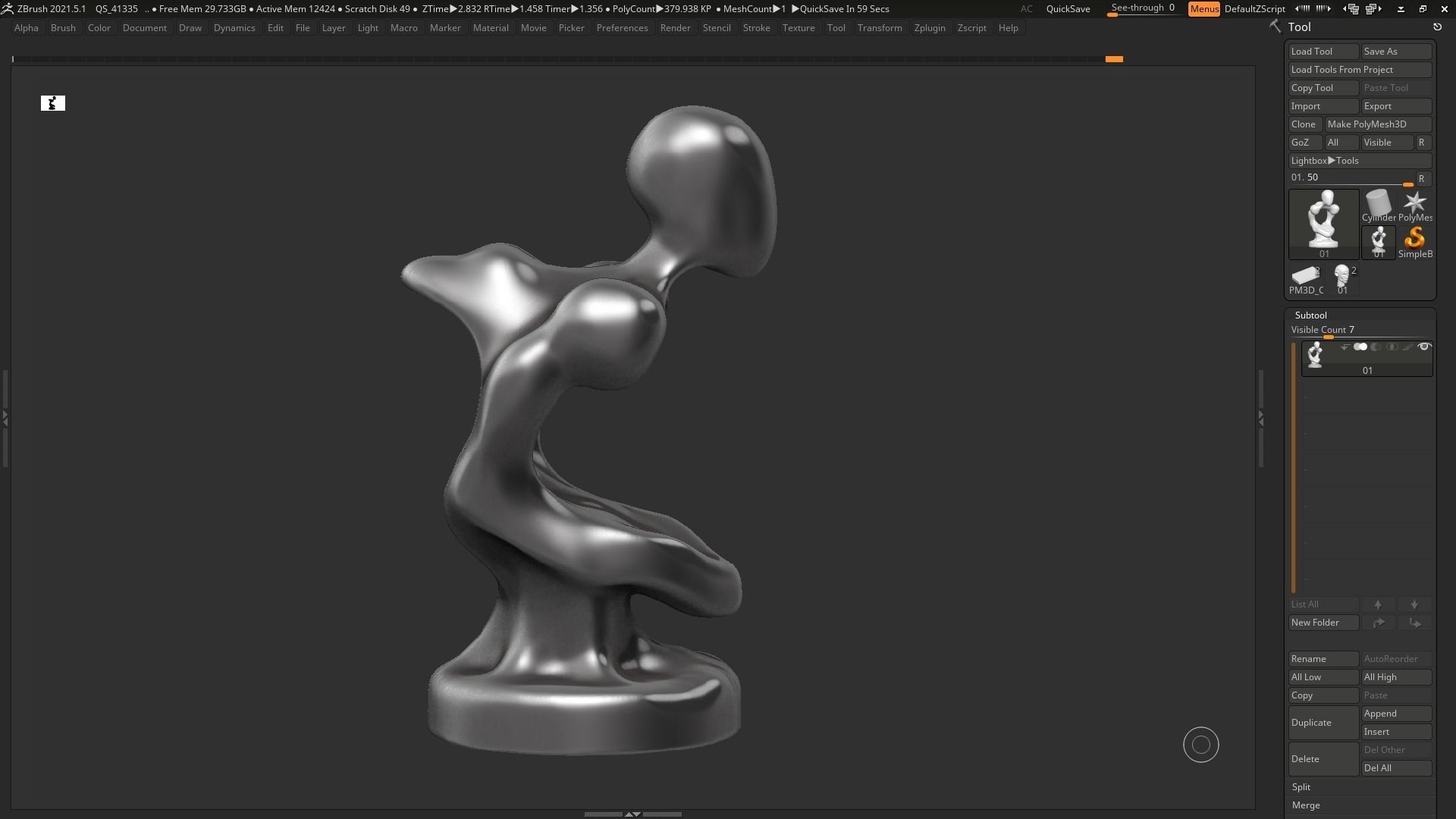This screenshot has height=819, width=1456.
Task: Click the subtool list orange scrollbar
Action: pos(1294,467)
